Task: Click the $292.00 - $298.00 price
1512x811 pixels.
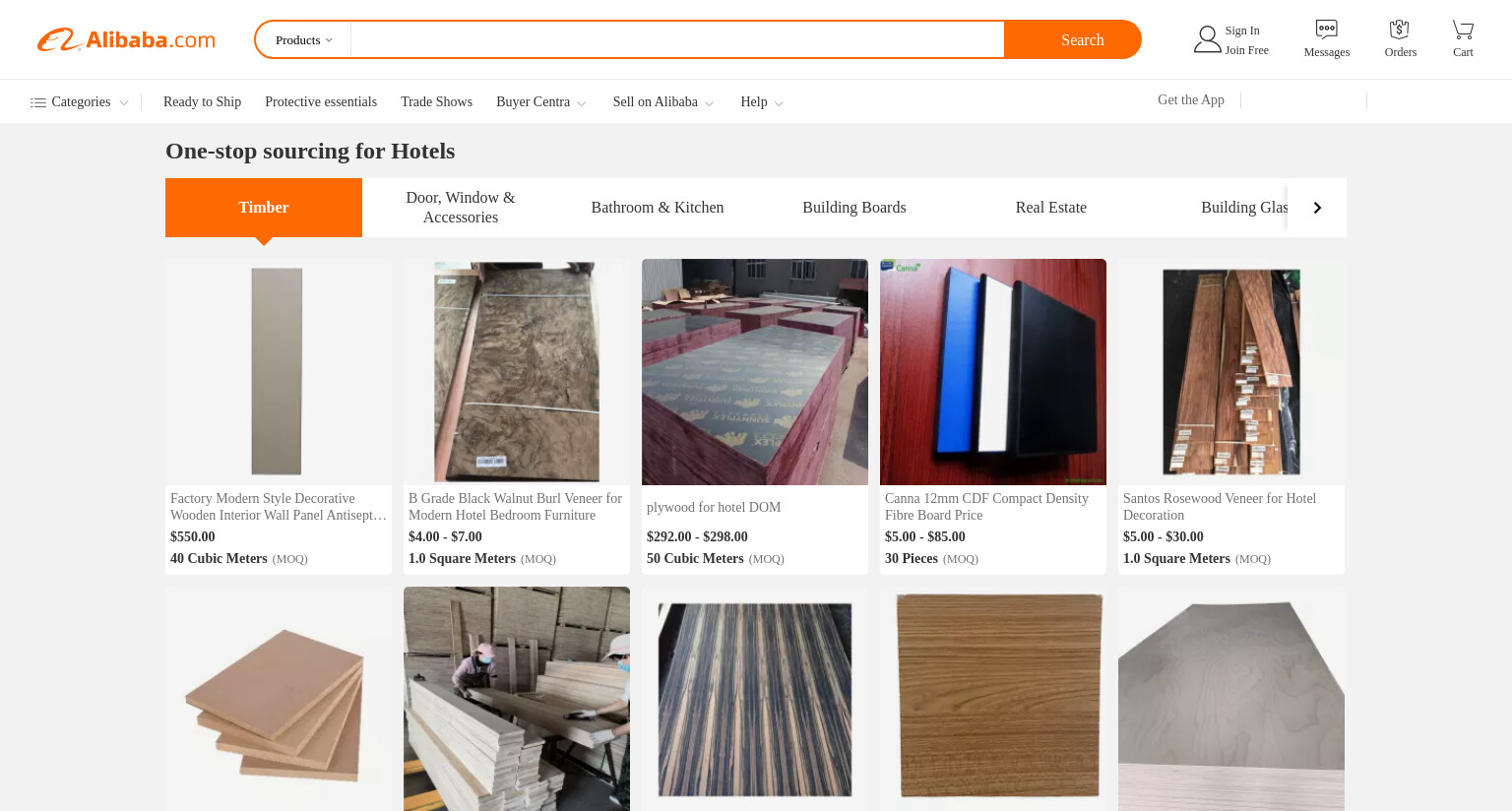Action: tap(697, 537)
